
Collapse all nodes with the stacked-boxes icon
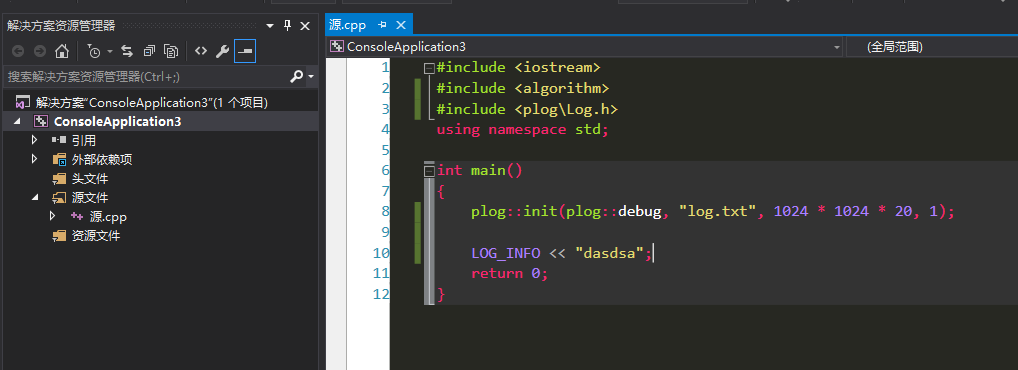pyautogui.click(x=149, y=51)
